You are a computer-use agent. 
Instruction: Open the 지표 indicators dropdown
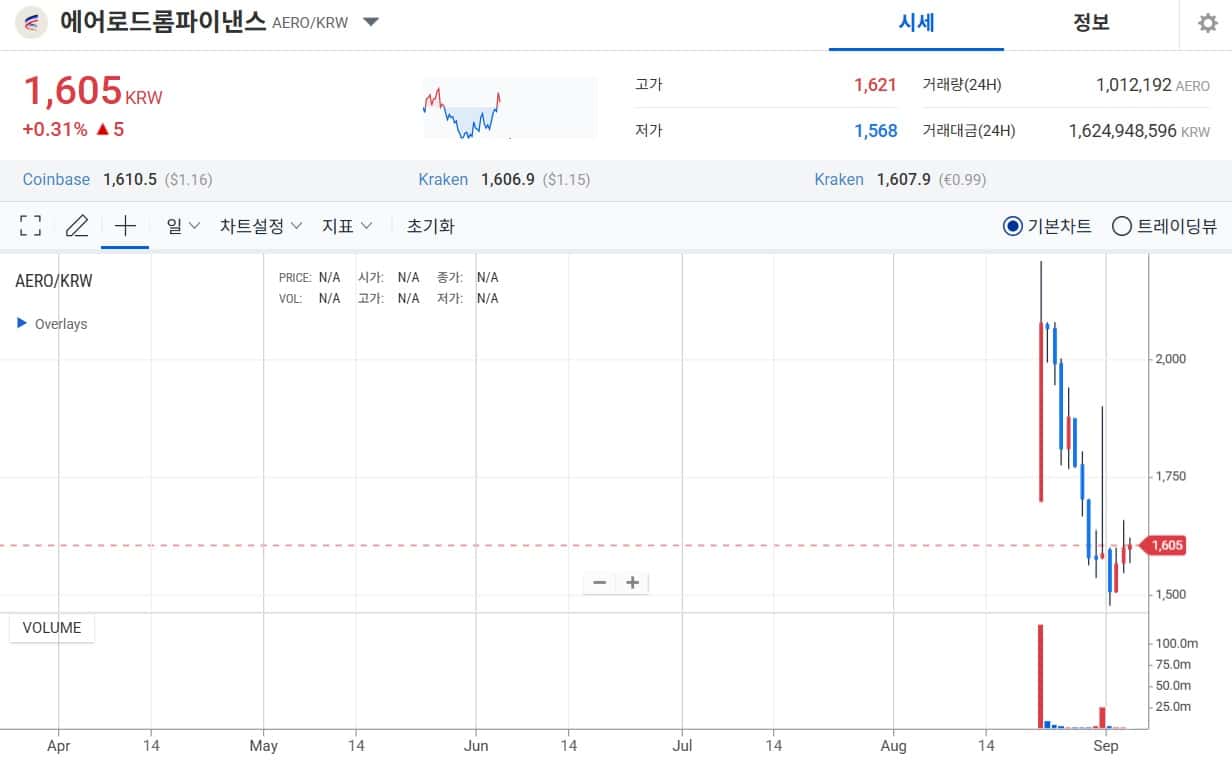[x=347, y=226]
